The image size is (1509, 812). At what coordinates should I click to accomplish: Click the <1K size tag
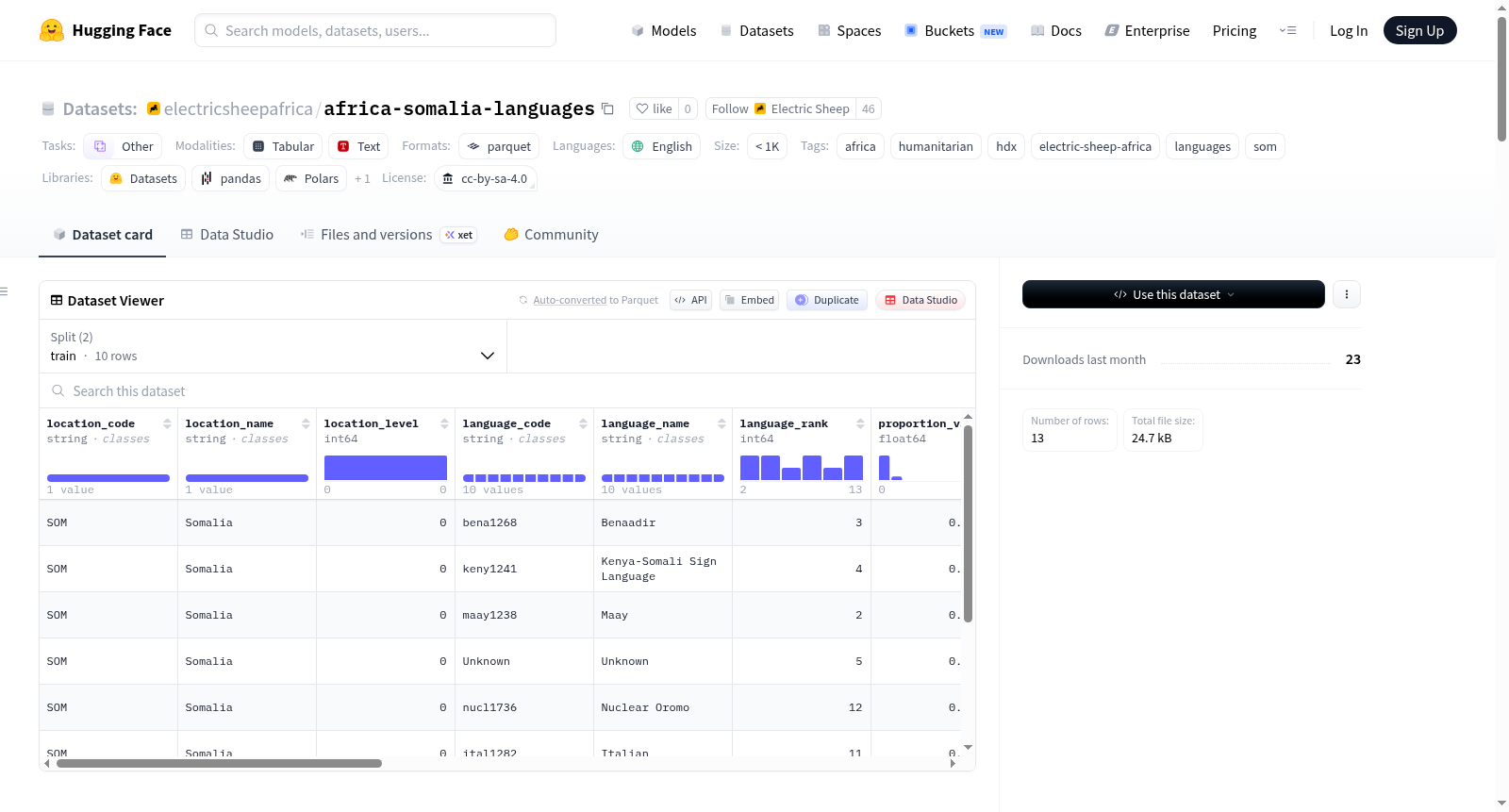click(x=767, y=146)
